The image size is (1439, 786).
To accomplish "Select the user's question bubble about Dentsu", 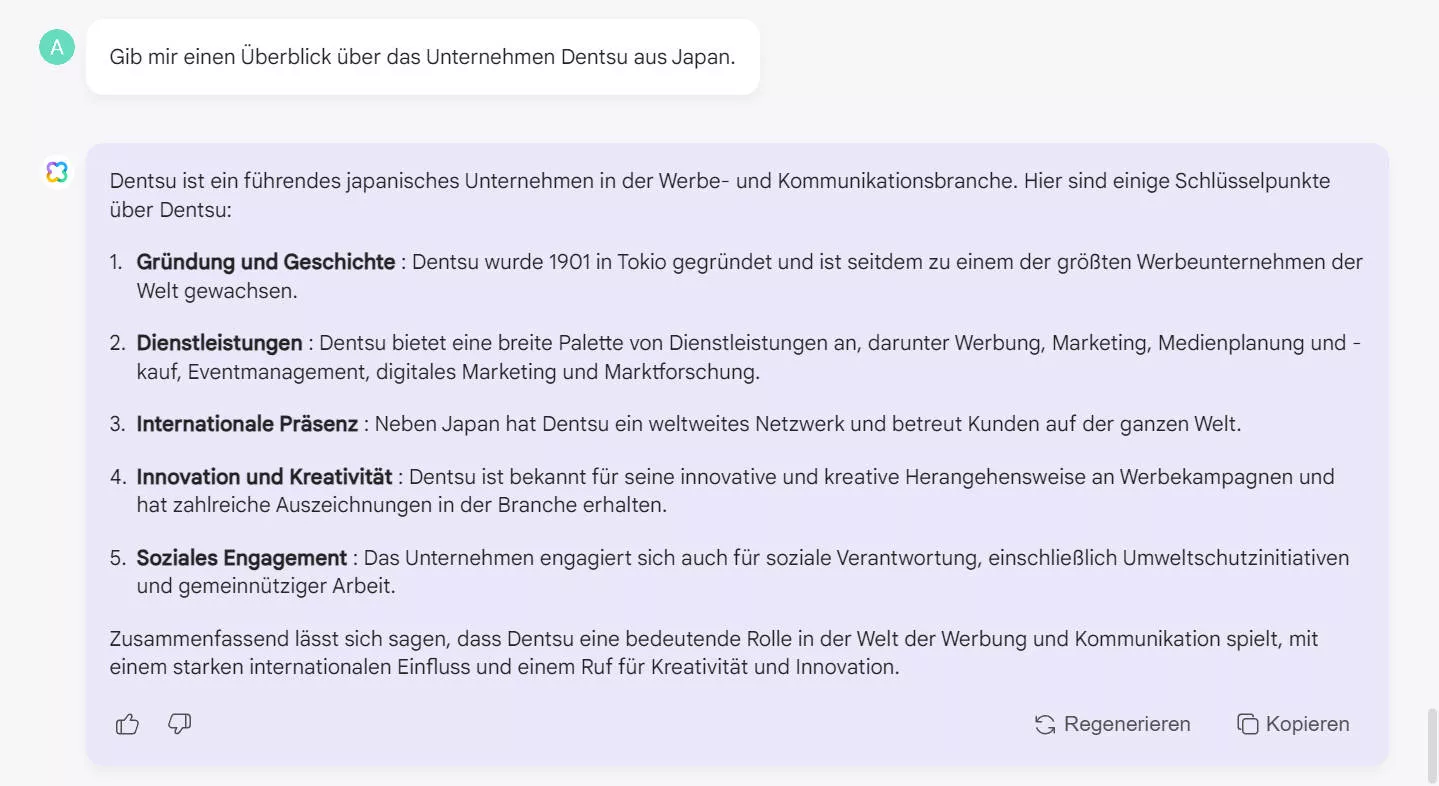I will pyautogui.click(x=422, y=57).
